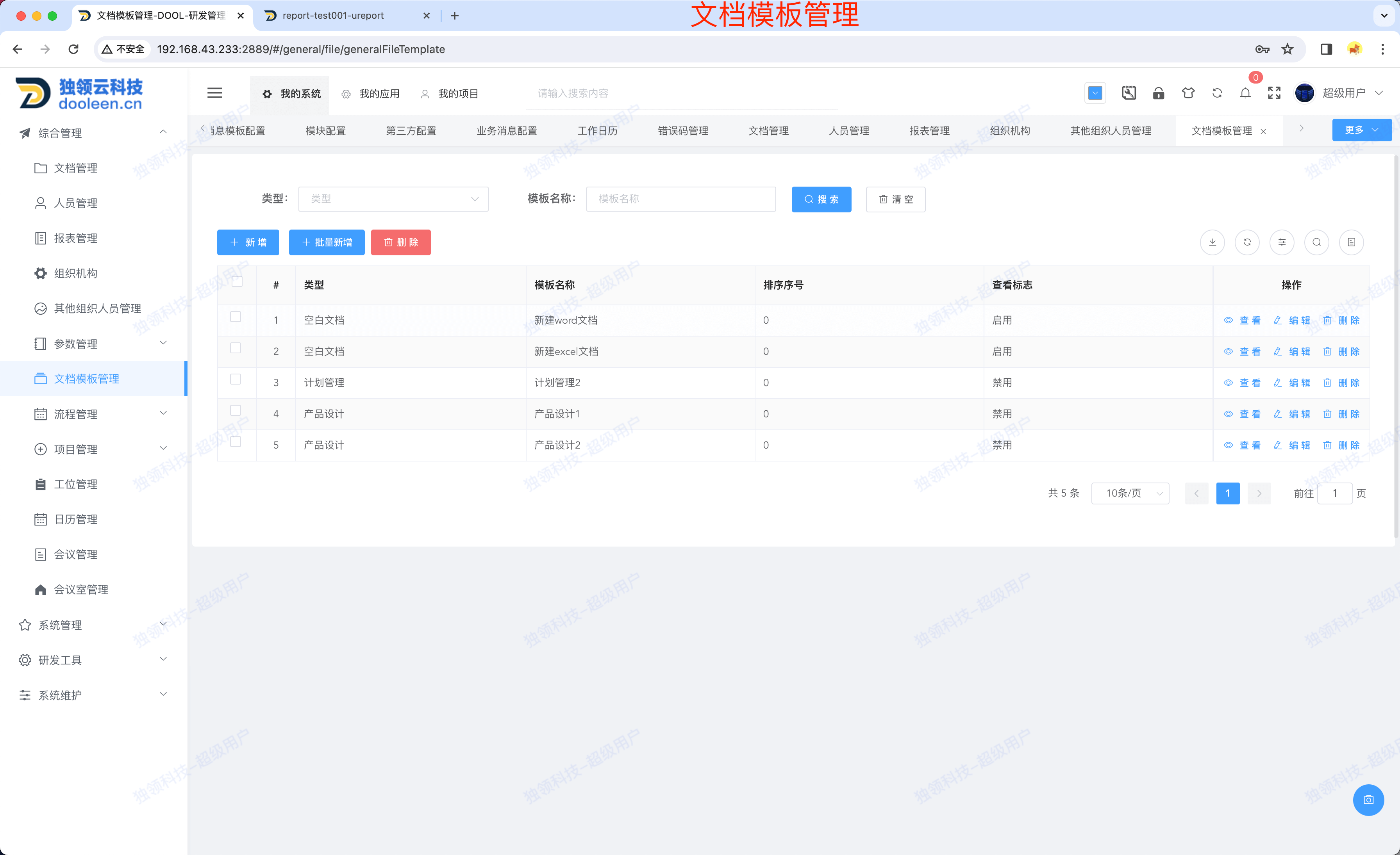Open the browser side panel icon
Viewport: 1400px width, 855px height.
pyautogui.click(x=1326, y=50)
